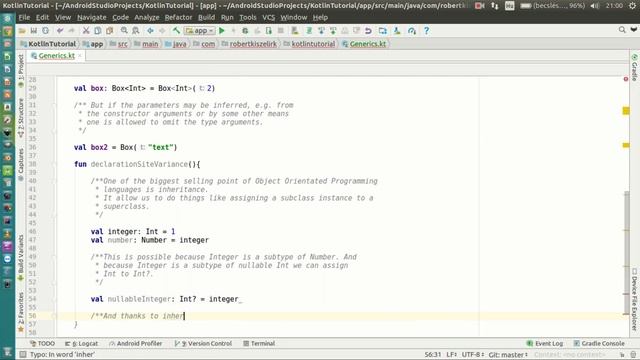Open the app run configuration dropdown

click(x=200, y=31)
